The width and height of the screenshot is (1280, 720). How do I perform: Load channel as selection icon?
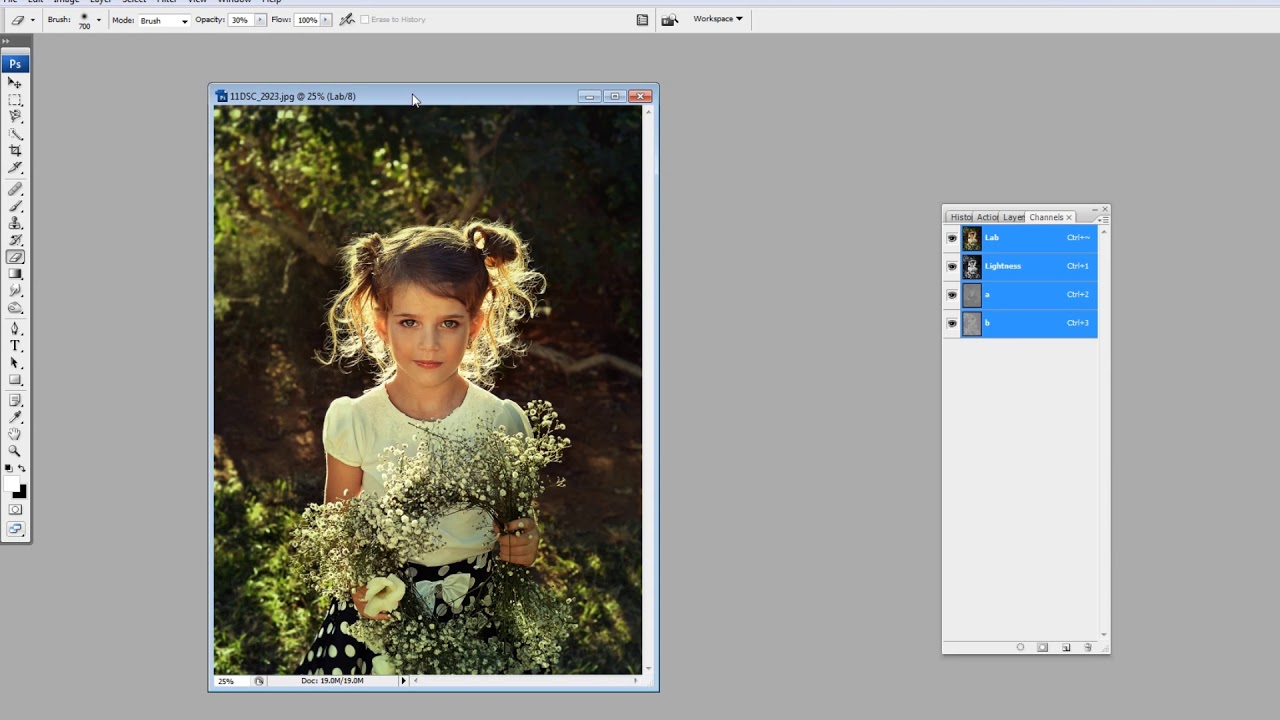click(x=1020, y=647)
